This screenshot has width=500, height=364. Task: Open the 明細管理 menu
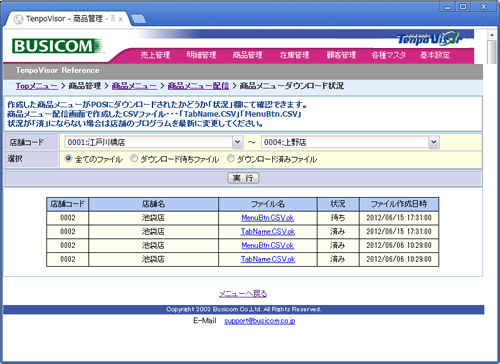coord(201,55)
